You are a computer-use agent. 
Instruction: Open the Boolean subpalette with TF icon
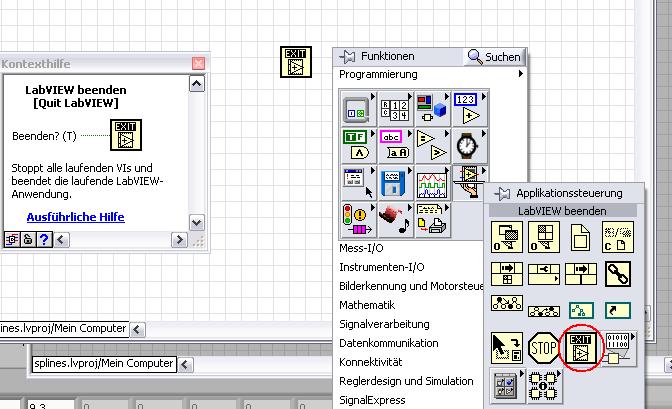pos(356,146)
